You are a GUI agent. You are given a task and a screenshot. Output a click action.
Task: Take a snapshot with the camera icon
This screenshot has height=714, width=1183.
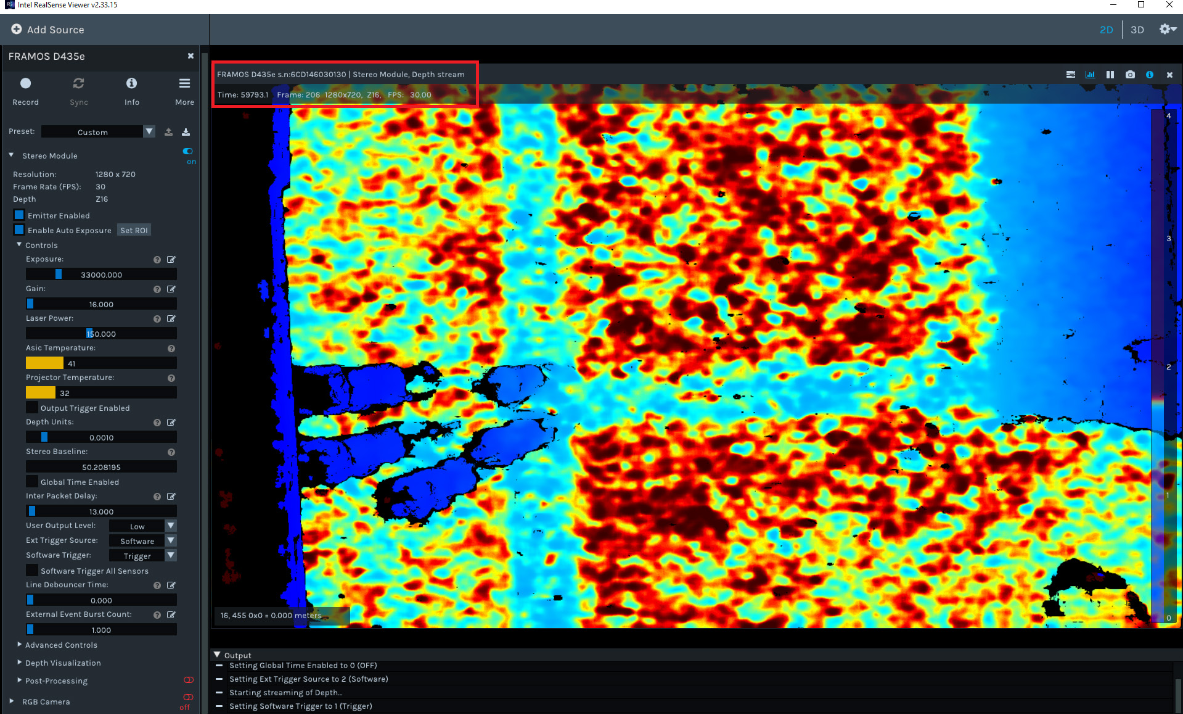point(1129,75)
